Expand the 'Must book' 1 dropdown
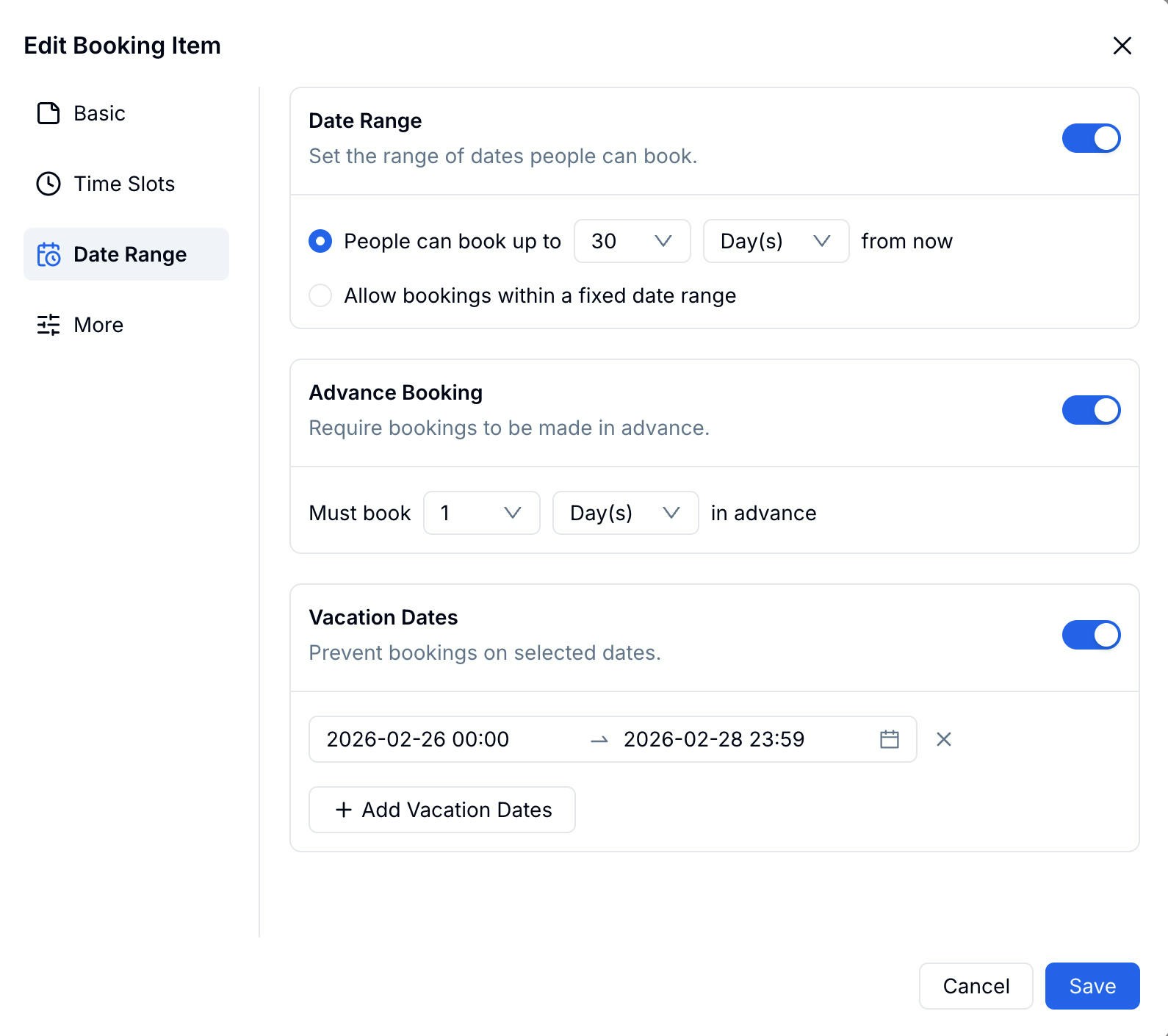1168x1036 pixels. pyautogui.click(x=482, y=513)
